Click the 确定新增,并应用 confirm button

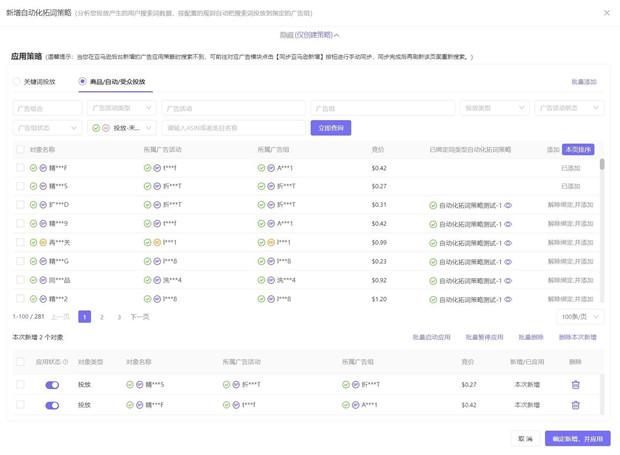pos(578,439)
